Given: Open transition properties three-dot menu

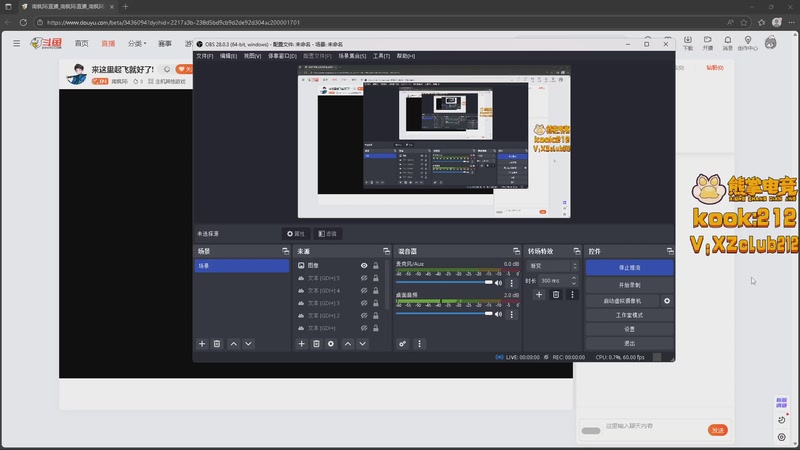Looking at the screenshot, I should [572, 294].
